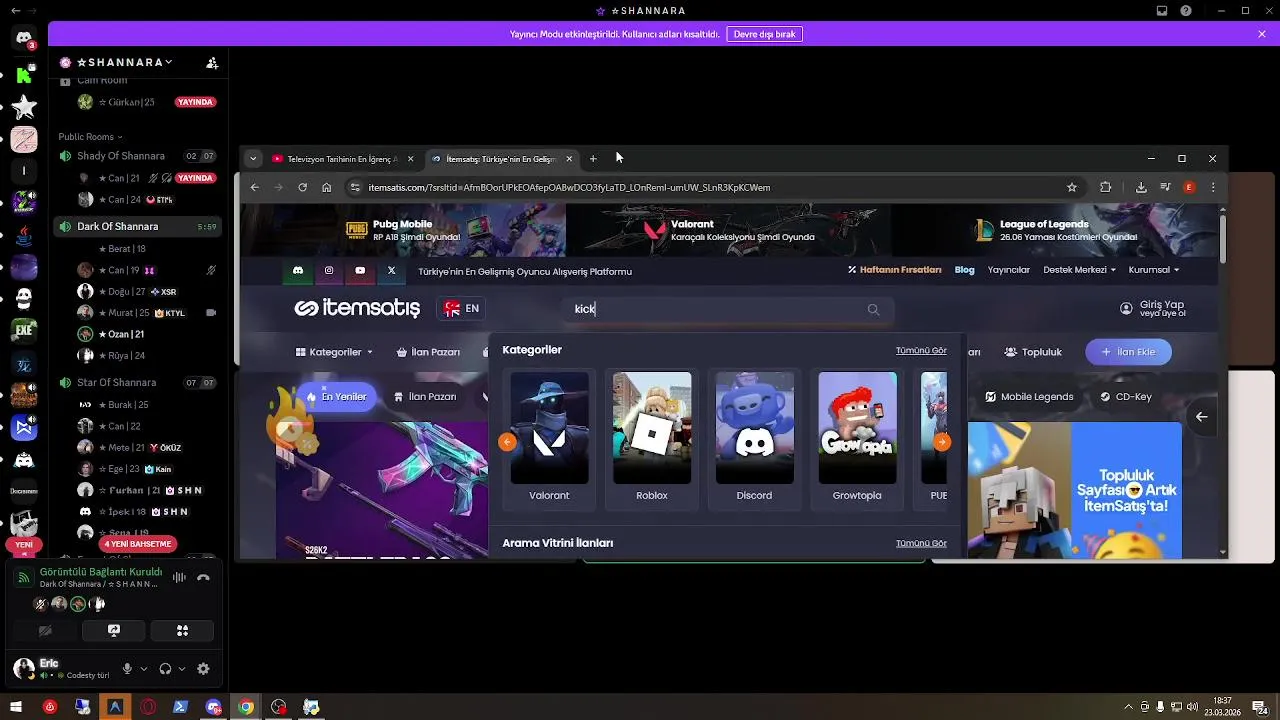The width and height of the screenshot is (1280, 720).
Task: Expand Kurumsal dropdown menu
Action: 1153,270
